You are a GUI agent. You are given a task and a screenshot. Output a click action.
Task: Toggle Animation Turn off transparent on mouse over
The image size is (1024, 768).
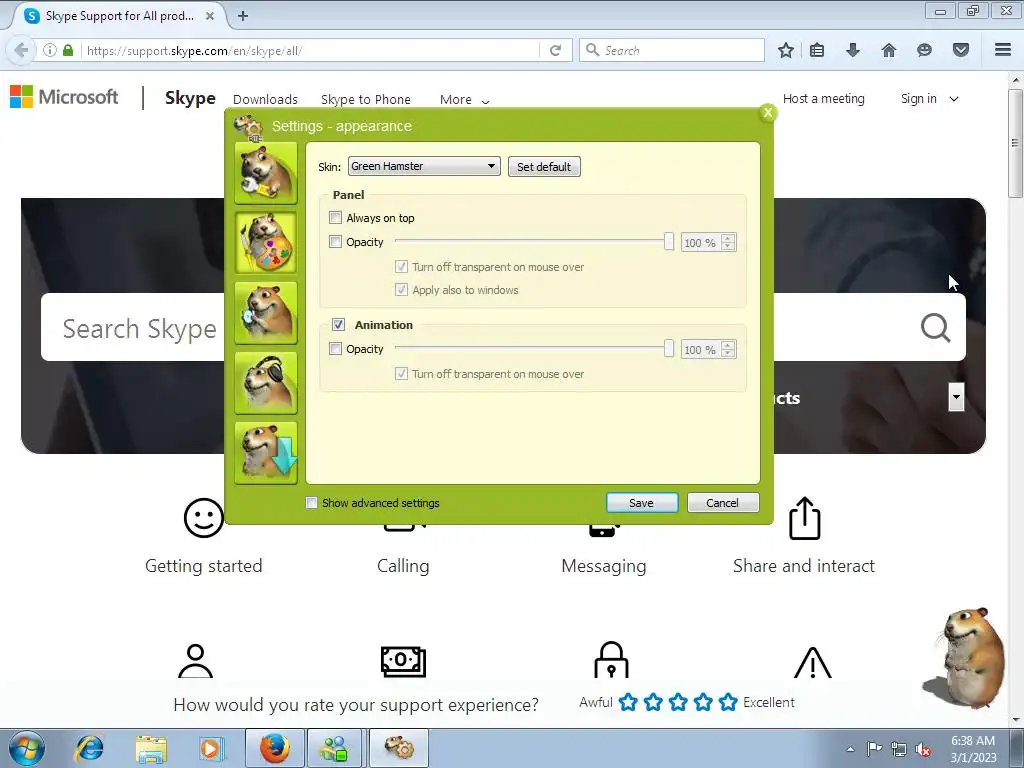[402, 374]
